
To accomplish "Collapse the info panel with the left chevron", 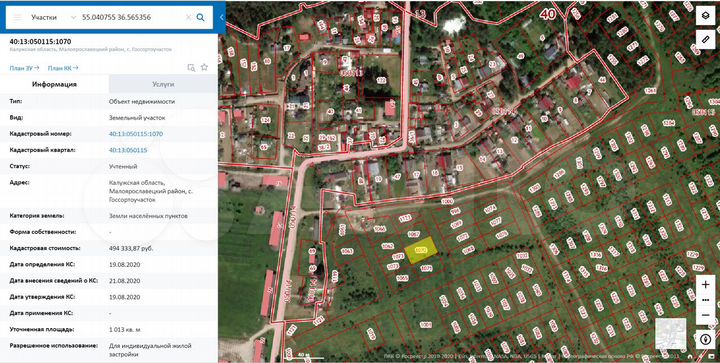I will point(221,17).
